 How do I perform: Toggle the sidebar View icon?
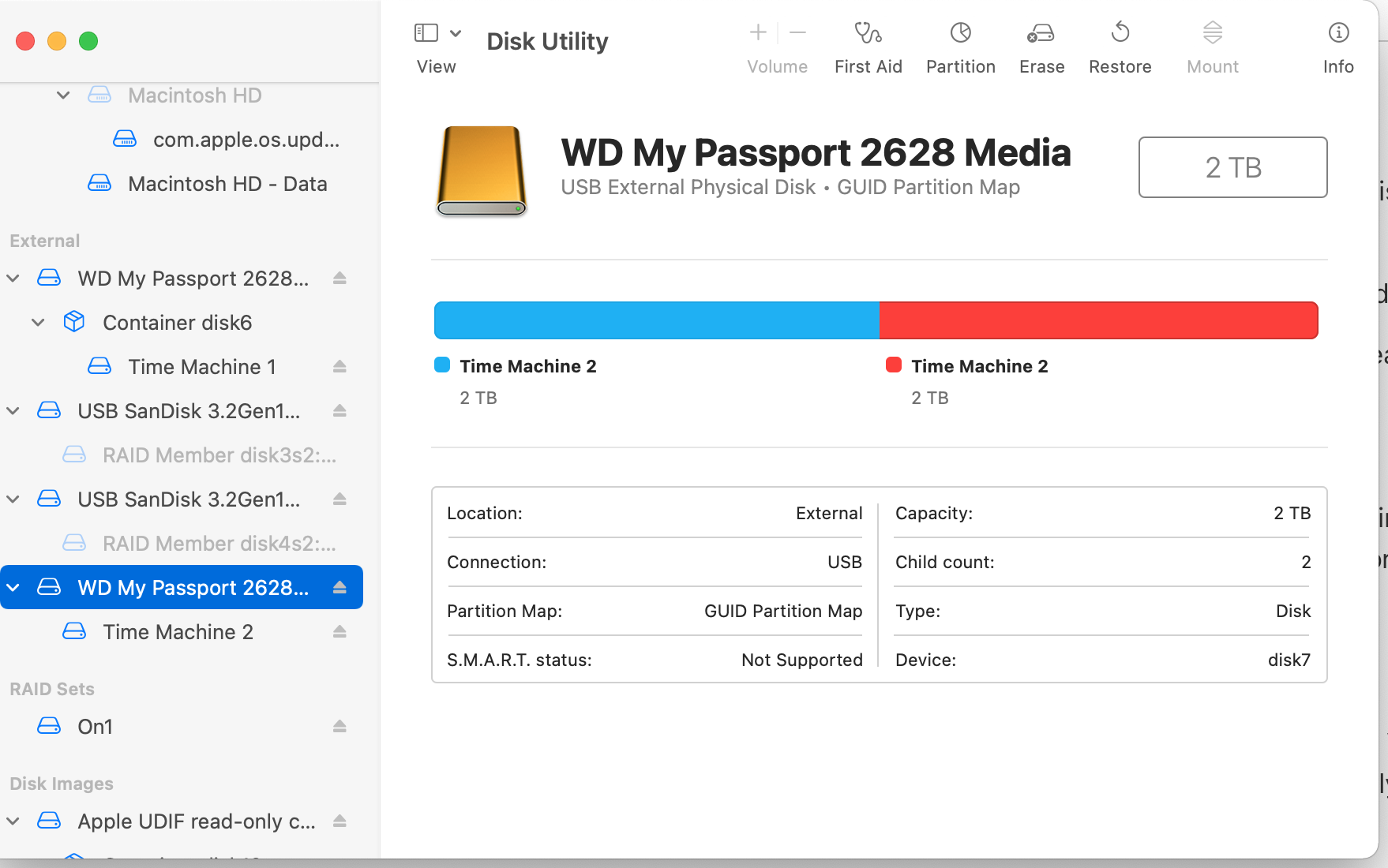(426, 32)
